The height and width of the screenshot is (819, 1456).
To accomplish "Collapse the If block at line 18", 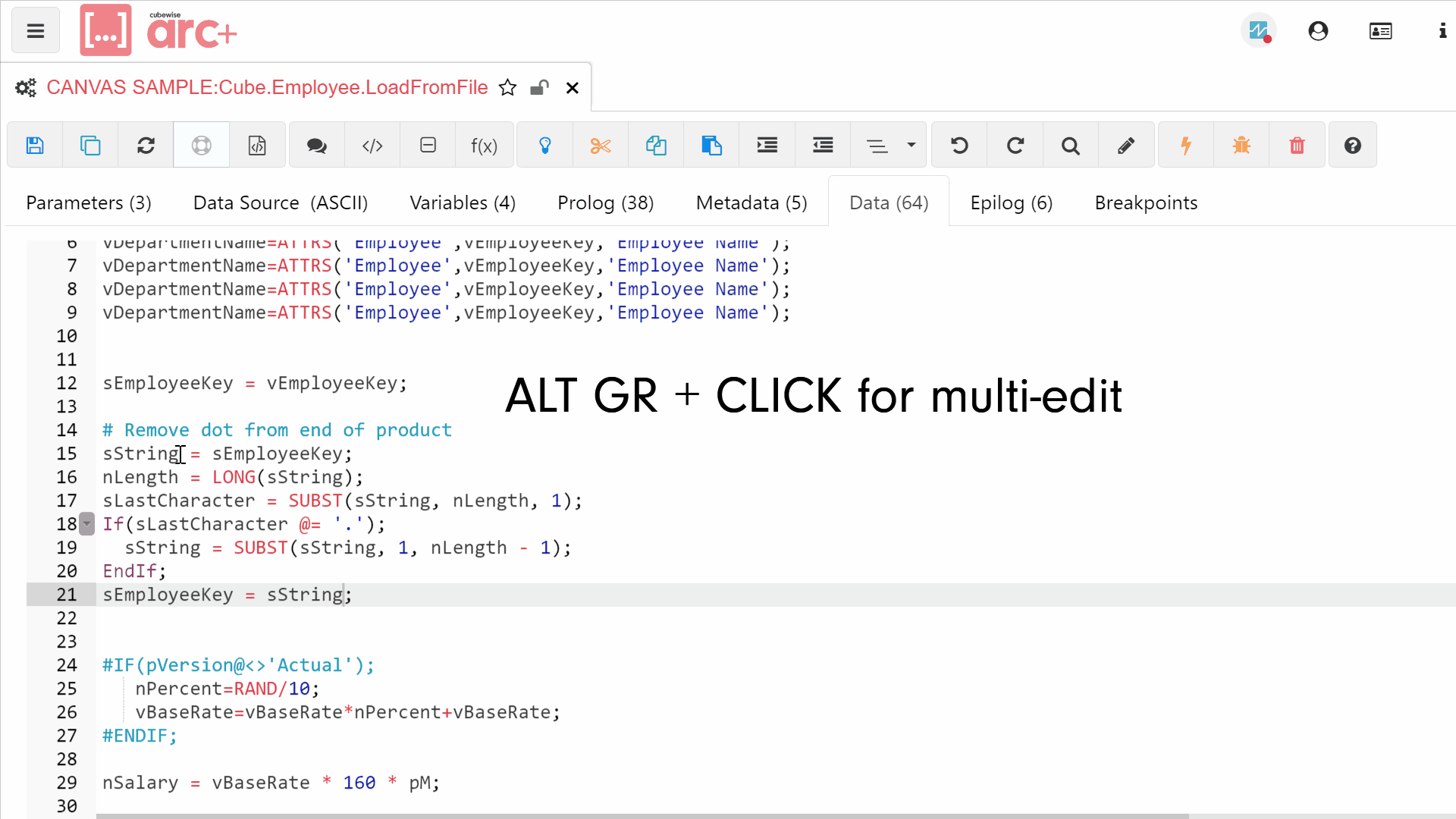I will pyautogui.click(x=86, y=523).
